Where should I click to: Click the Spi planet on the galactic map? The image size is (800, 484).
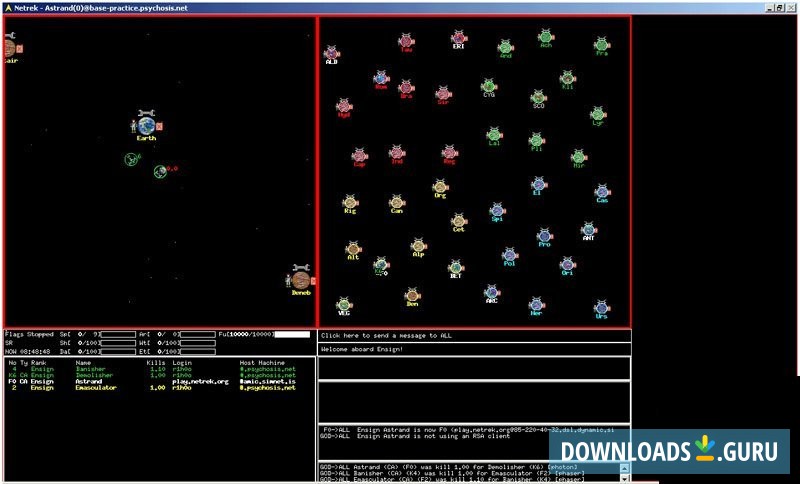497,210
